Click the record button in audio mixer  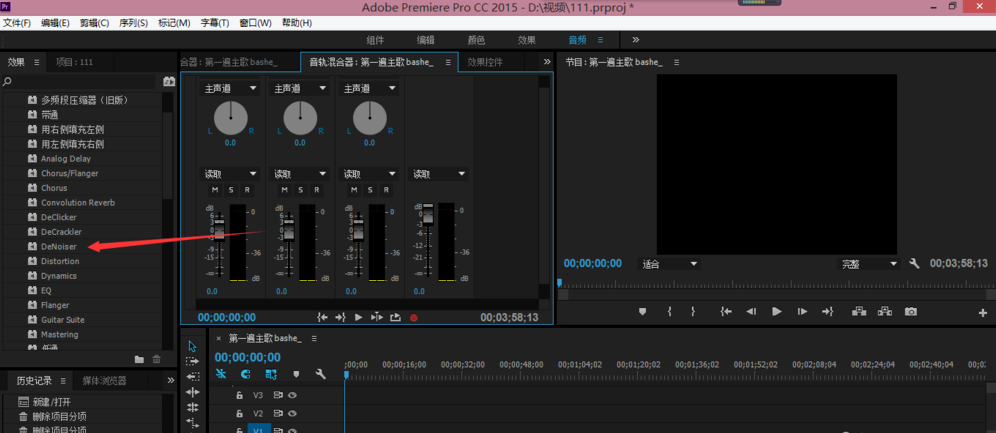(414, 317)
